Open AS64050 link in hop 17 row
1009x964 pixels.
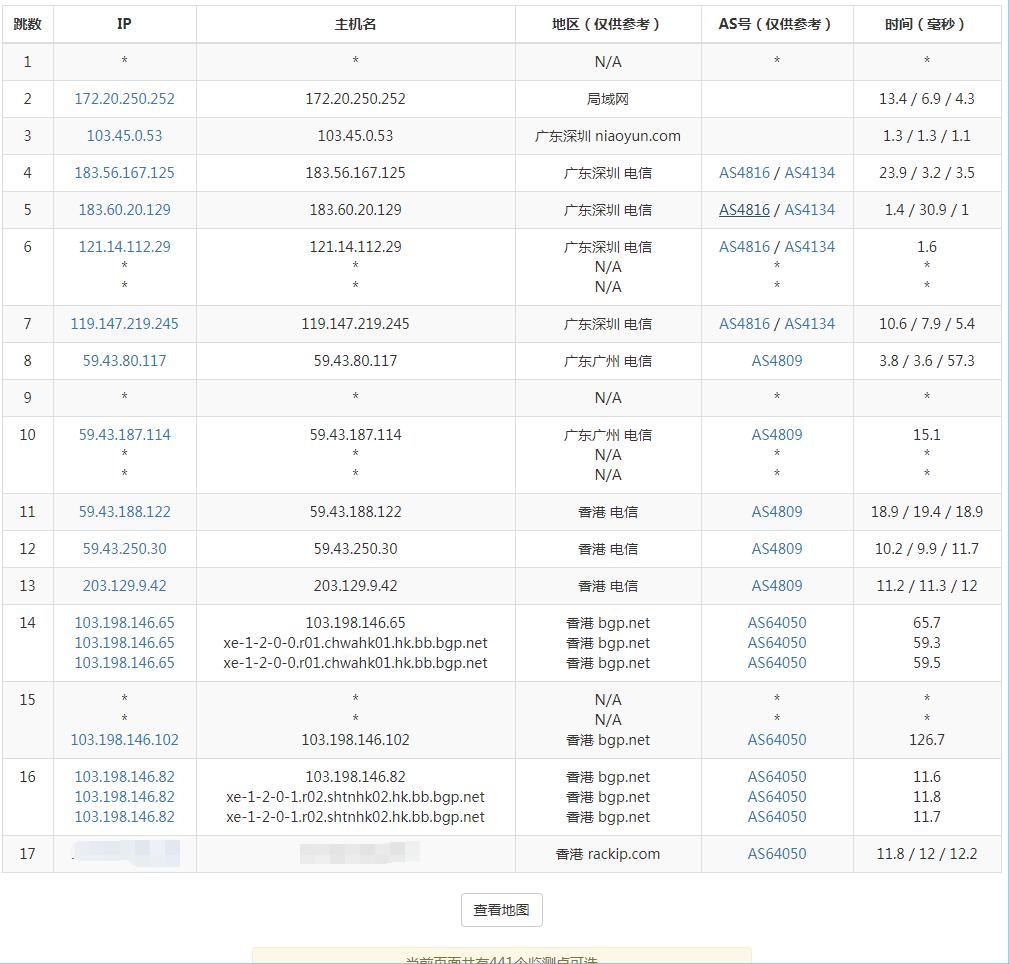776,854
